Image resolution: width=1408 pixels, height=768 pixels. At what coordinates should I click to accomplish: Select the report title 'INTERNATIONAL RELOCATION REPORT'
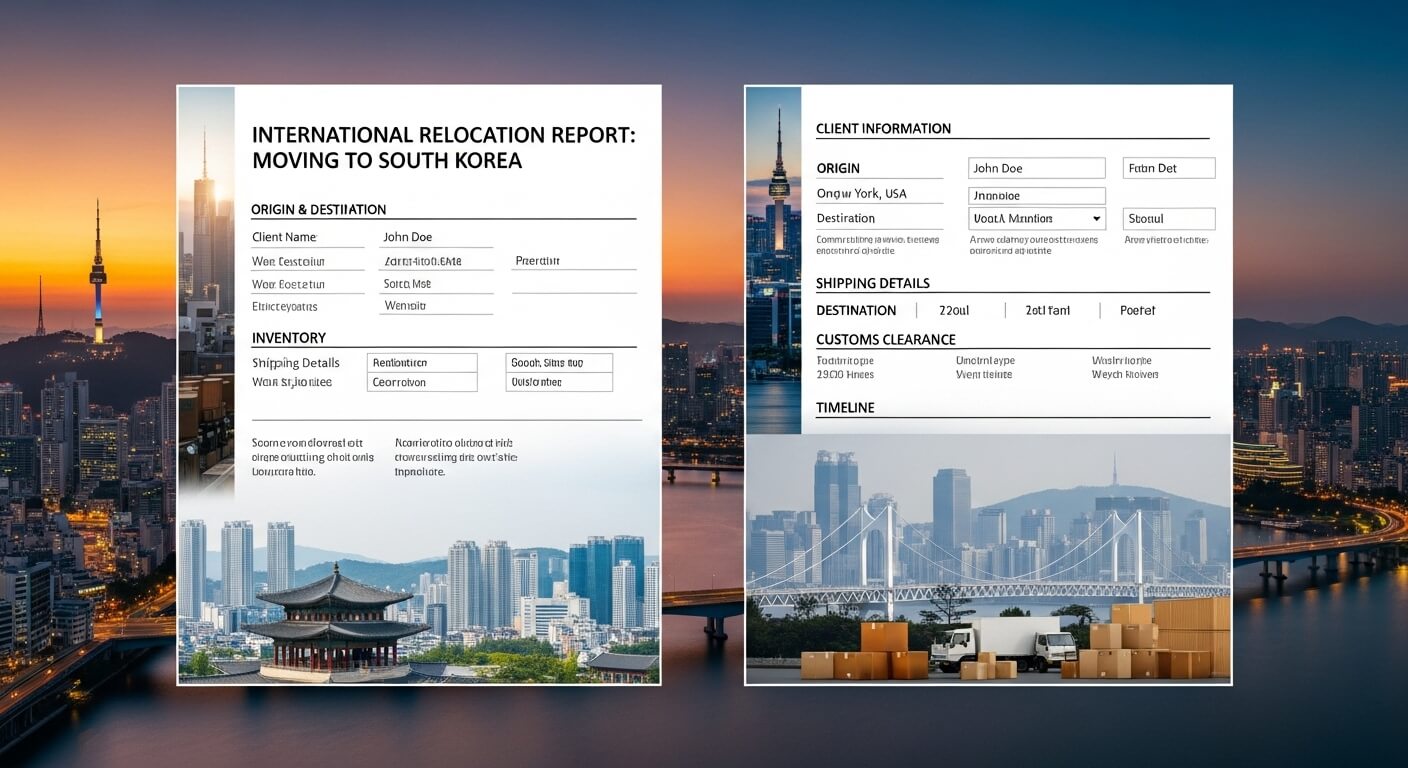[x=443, y=135]
